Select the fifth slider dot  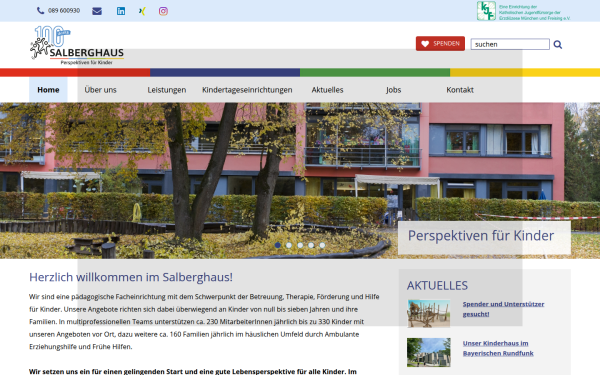point(322,245)
